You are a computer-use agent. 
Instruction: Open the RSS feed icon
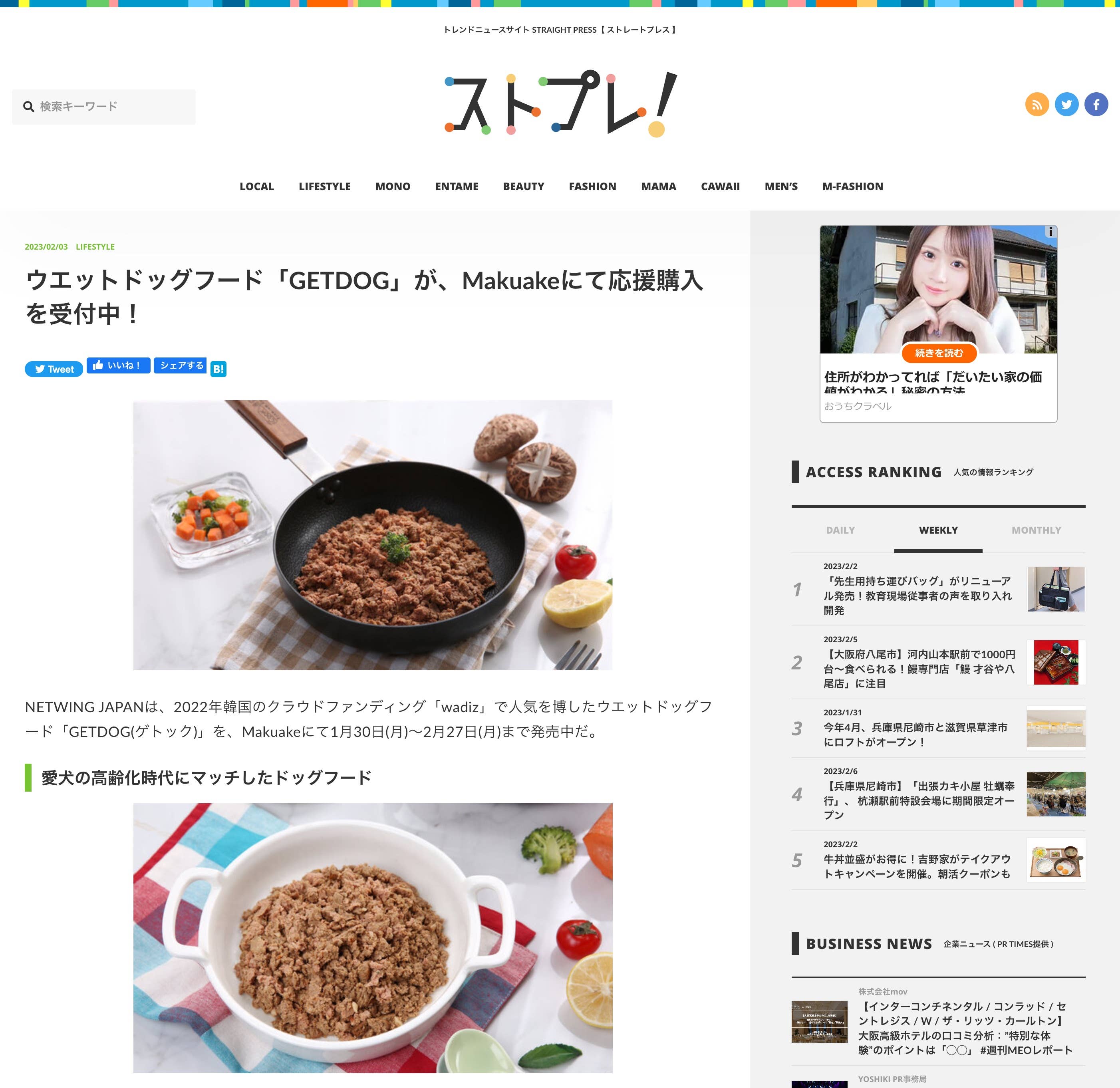pos(1037,105)
